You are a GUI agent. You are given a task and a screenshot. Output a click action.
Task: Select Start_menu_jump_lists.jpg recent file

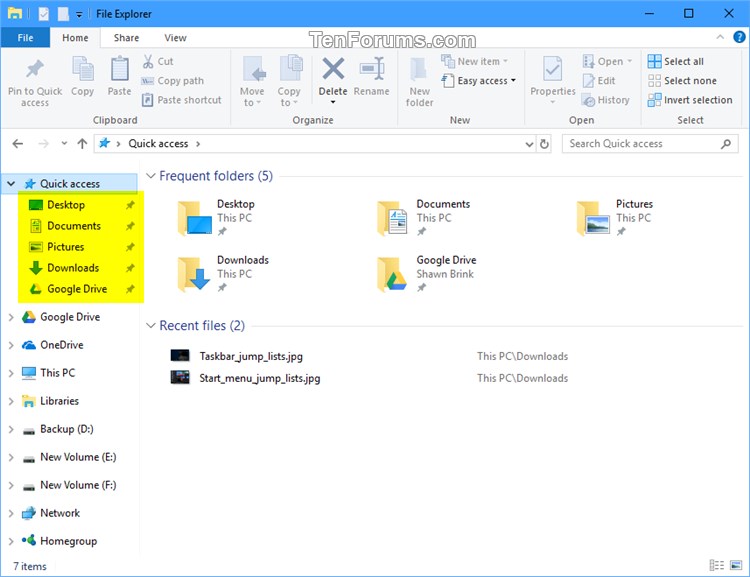[x=260, y=378]
